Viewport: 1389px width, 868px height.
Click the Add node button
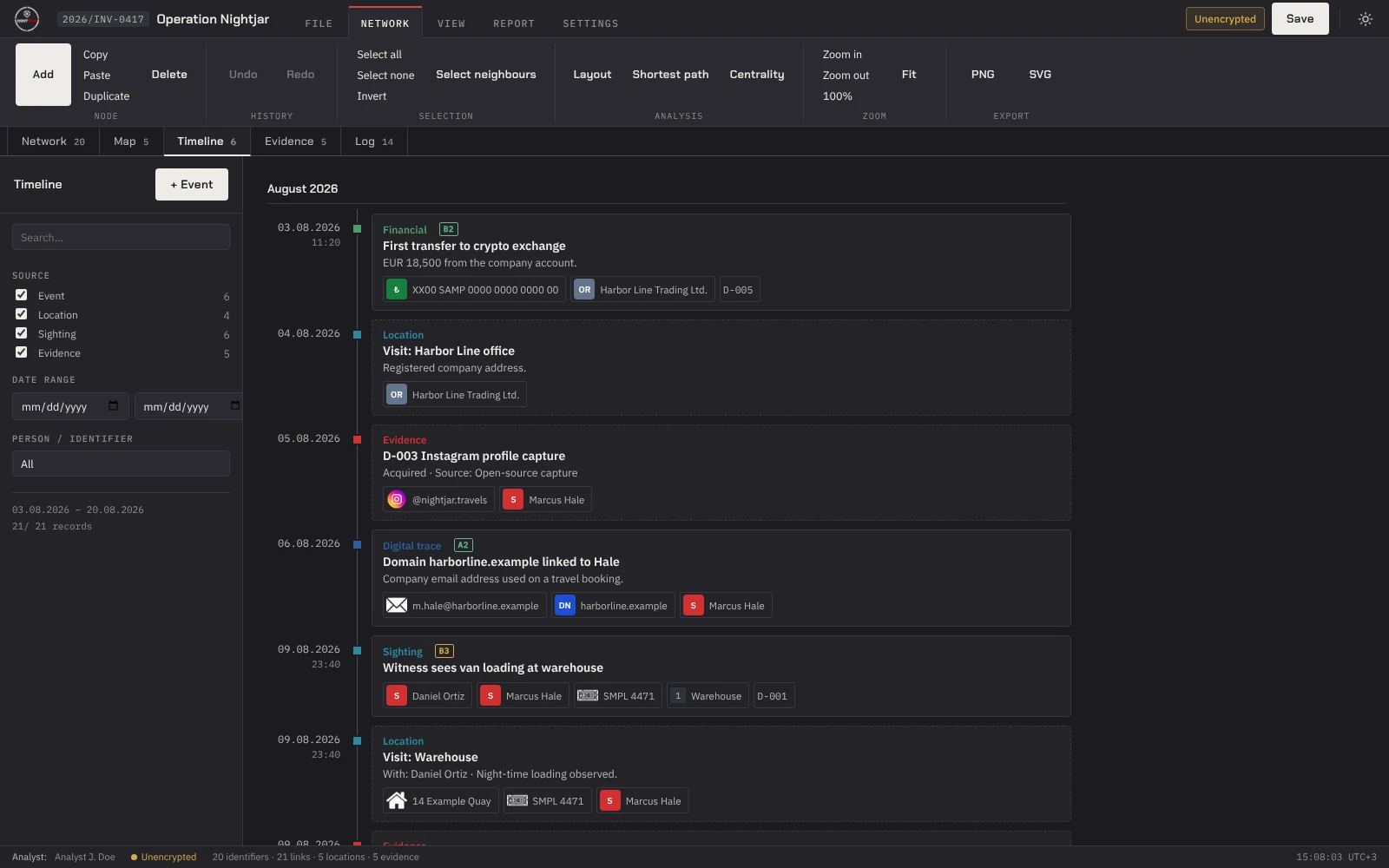pos(43,75)
